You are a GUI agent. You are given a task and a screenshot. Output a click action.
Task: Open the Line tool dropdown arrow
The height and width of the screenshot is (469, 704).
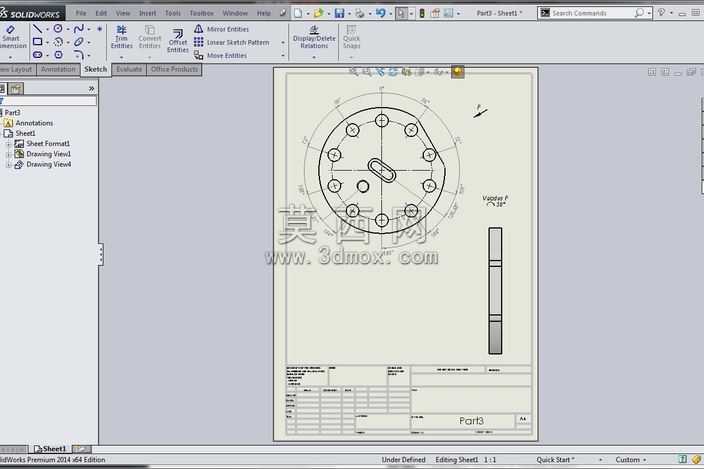pyautogui.click(x=47, y=29)
